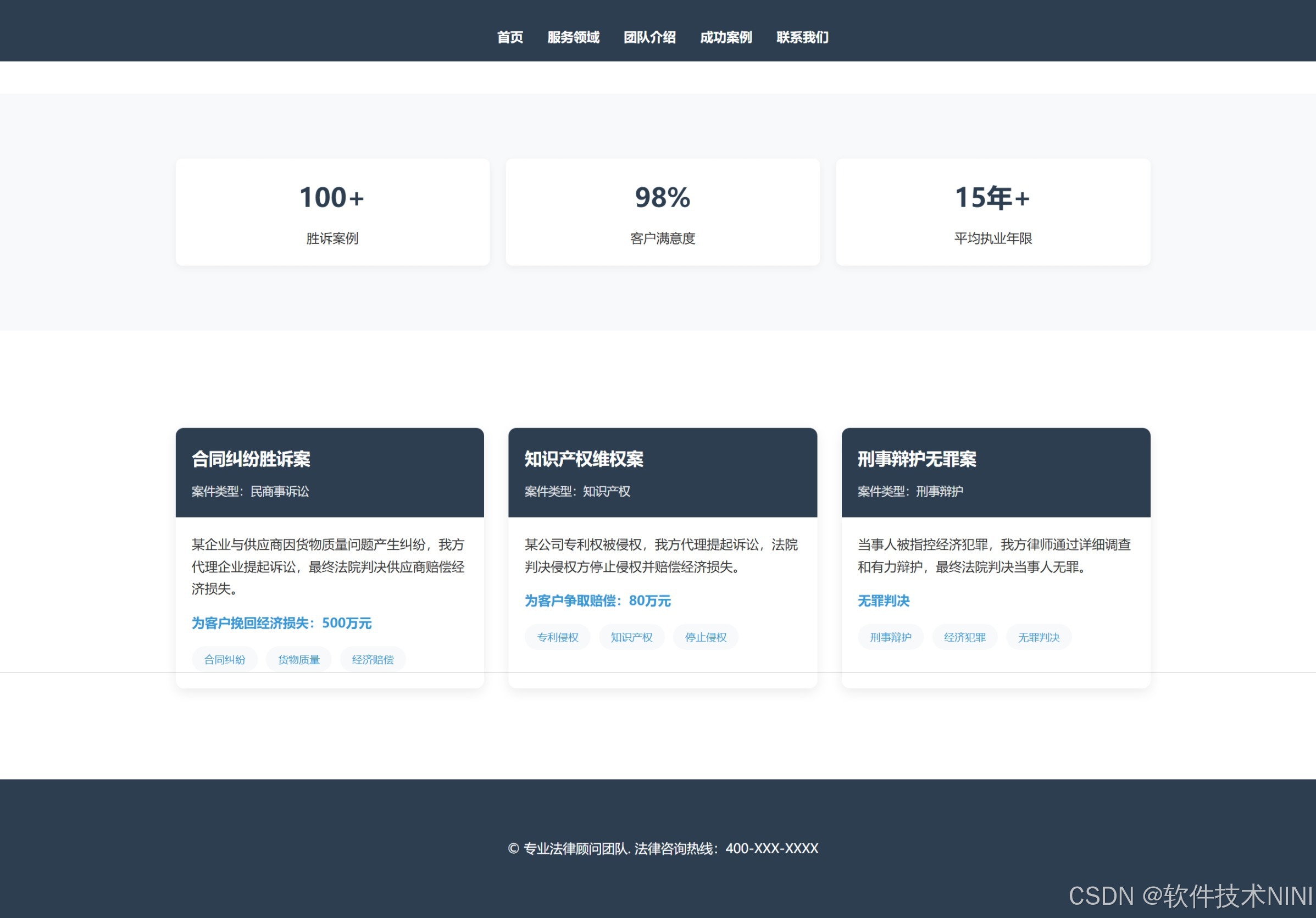This screenshot has width=1316, height=918.
Task: Select 团队介绍 menu item
Action: (649, 37)
